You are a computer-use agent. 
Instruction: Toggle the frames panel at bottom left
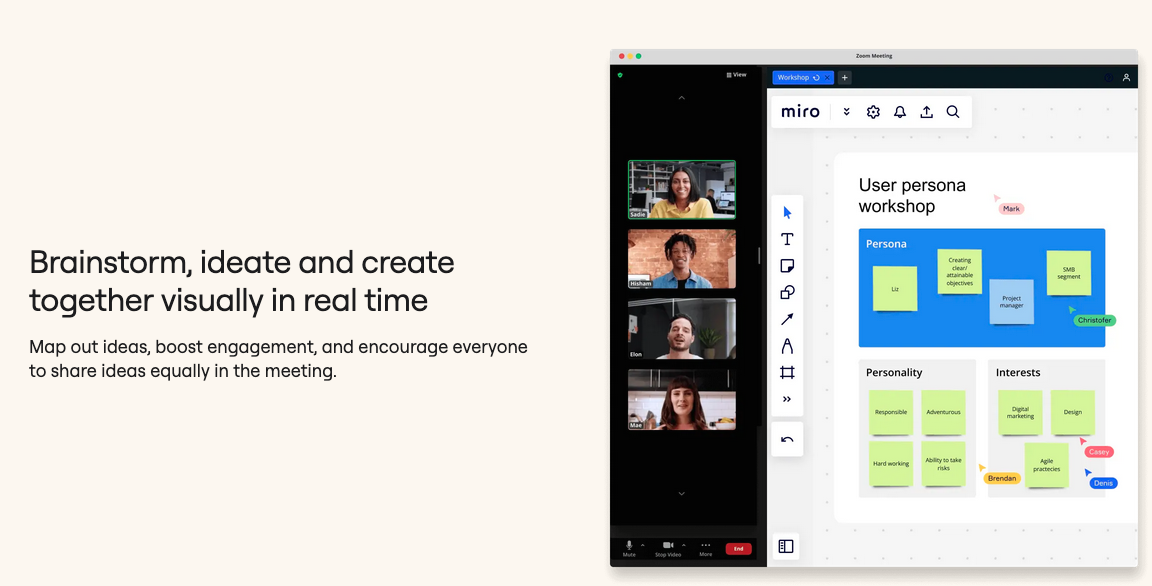pos(787,546)
